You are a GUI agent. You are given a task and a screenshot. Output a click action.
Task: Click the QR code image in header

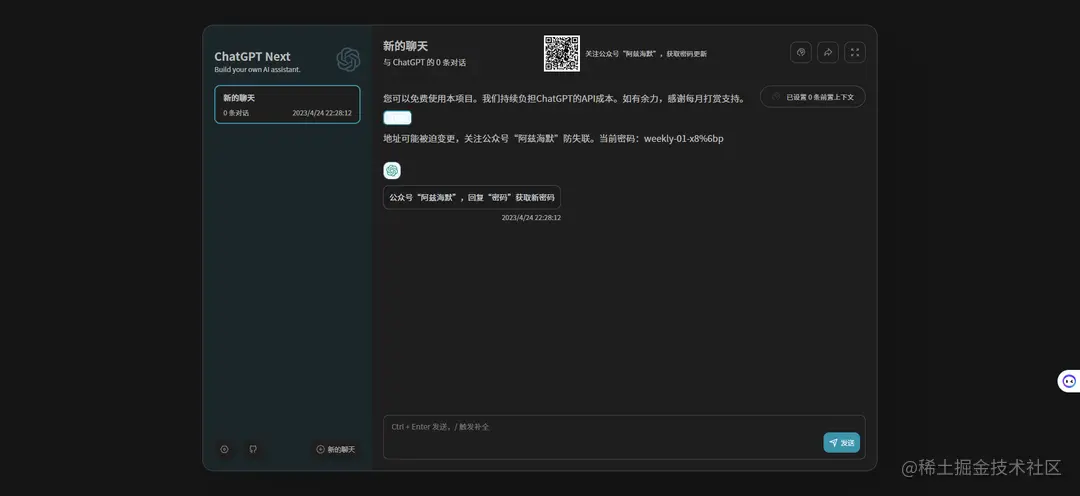[x=561, y=53]
